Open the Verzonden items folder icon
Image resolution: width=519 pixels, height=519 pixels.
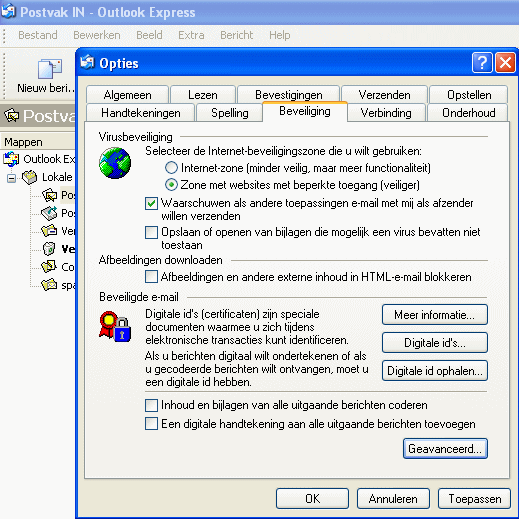[x=49, y=231]
